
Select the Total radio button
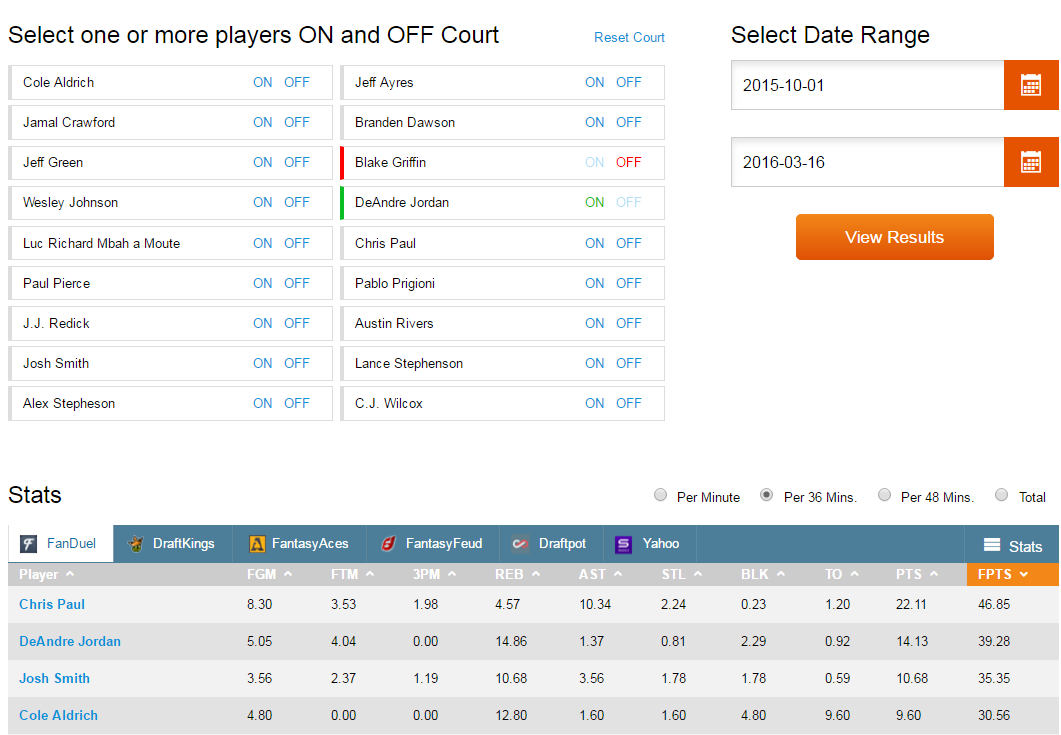pos(1001,495)
